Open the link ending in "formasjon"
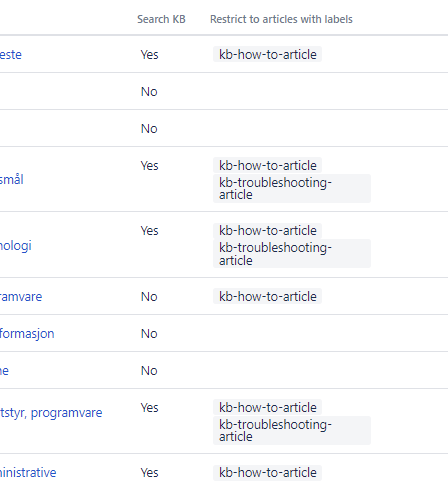 coord(27,334)
